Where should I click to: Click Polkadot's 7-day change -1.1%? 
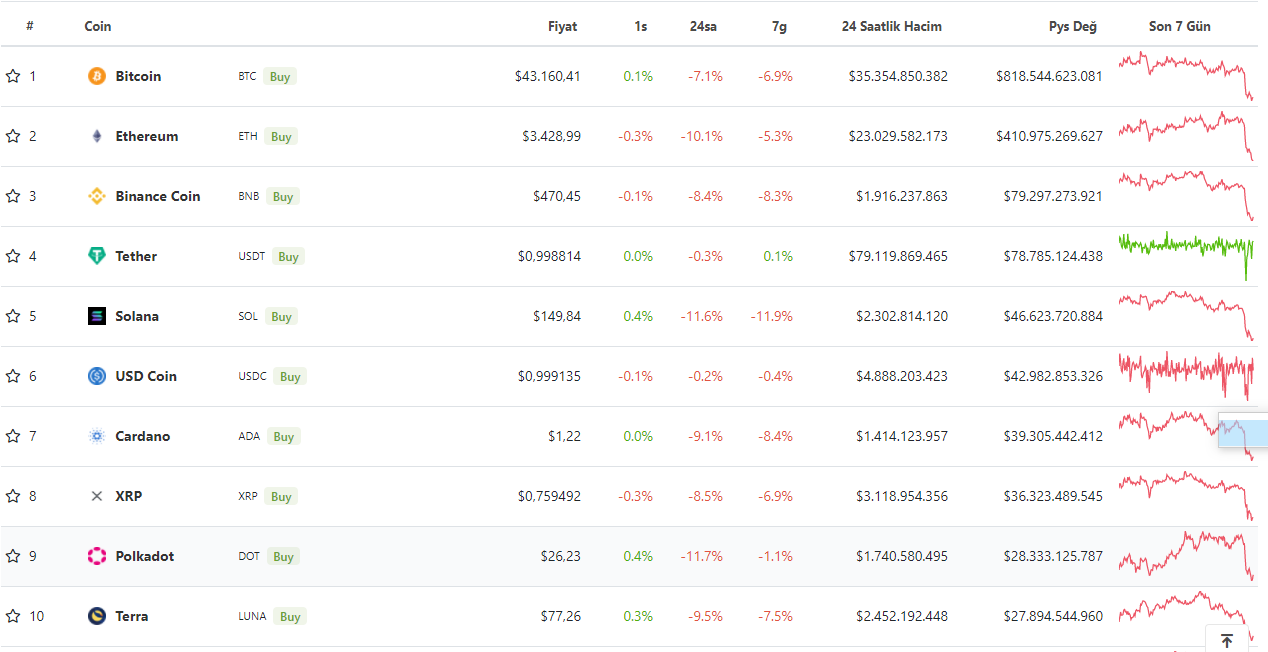click(x=775, y=556)
